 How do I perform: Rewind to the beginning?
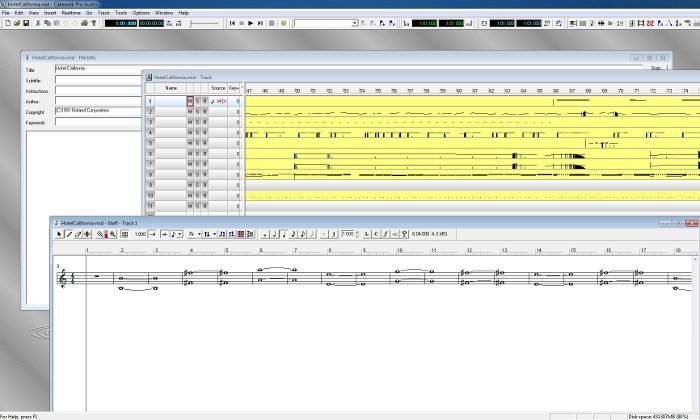click(x=232, y=23)
